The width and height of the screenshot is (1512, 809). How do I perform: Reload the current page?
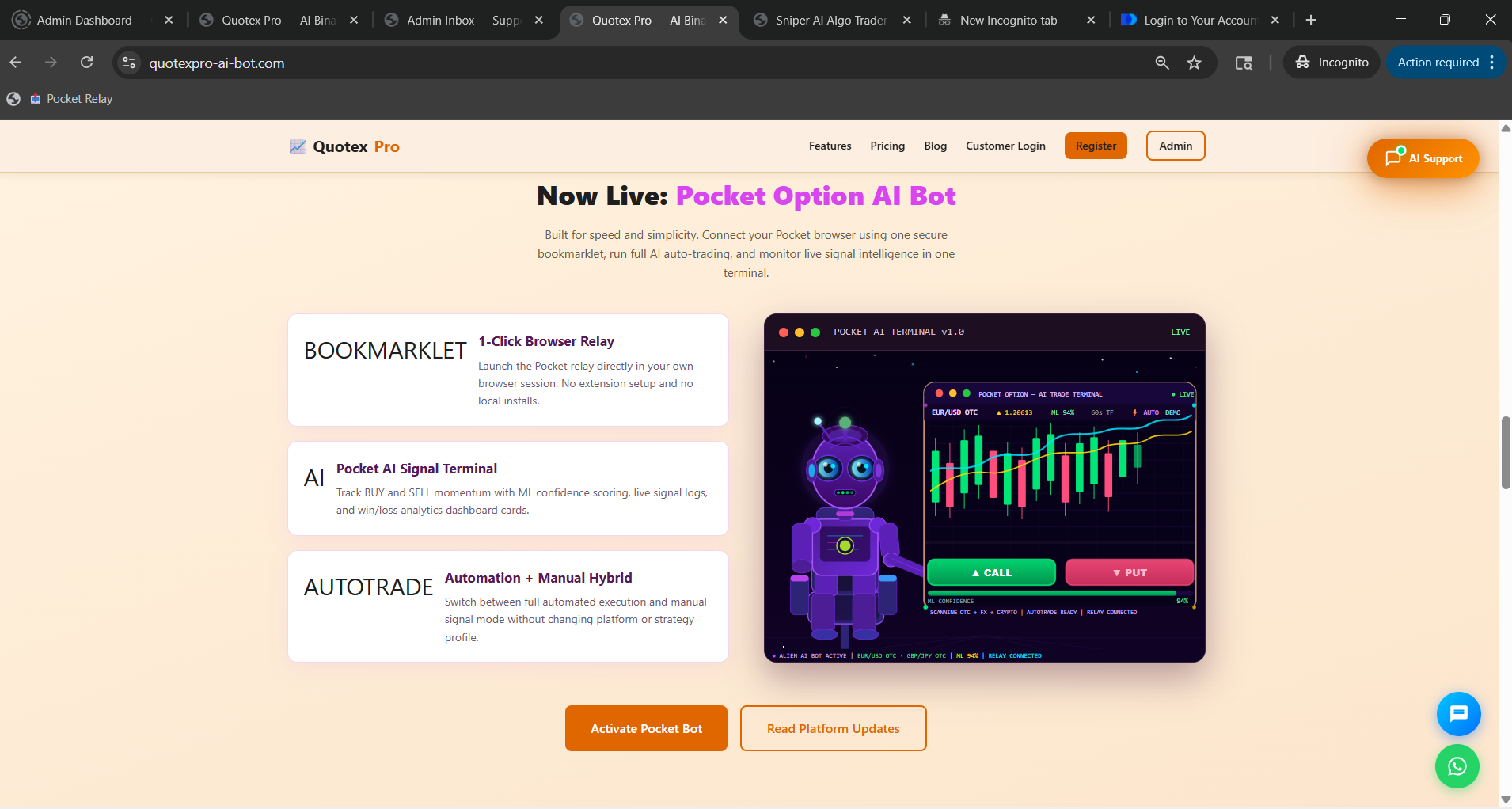[87, 63]
